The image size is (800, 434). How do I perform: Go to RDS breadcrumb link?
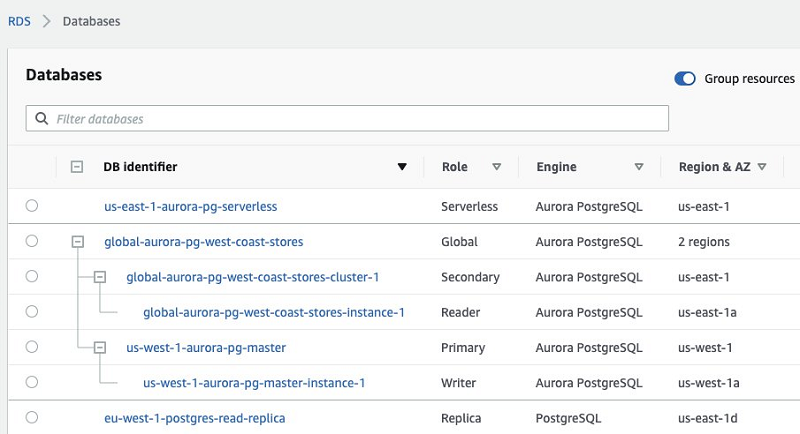pyautogui.click(x=19, y=21)
